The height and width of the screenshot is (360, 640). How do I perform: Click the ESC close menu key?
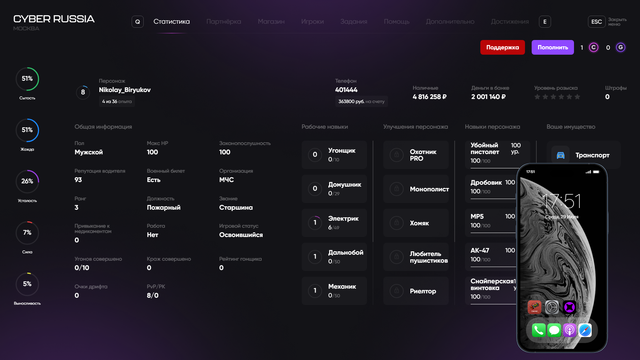click(x=596, y=22)
